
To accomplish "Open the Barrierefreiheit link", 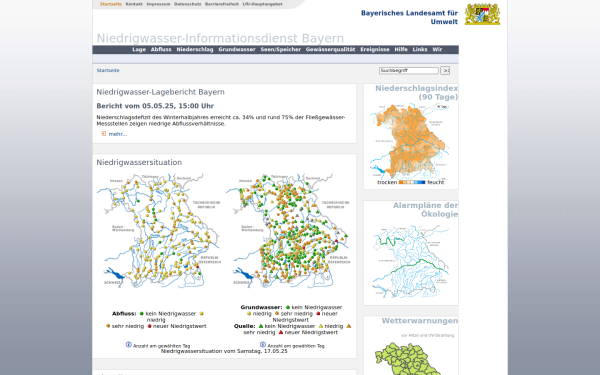I will pos(222,4).
